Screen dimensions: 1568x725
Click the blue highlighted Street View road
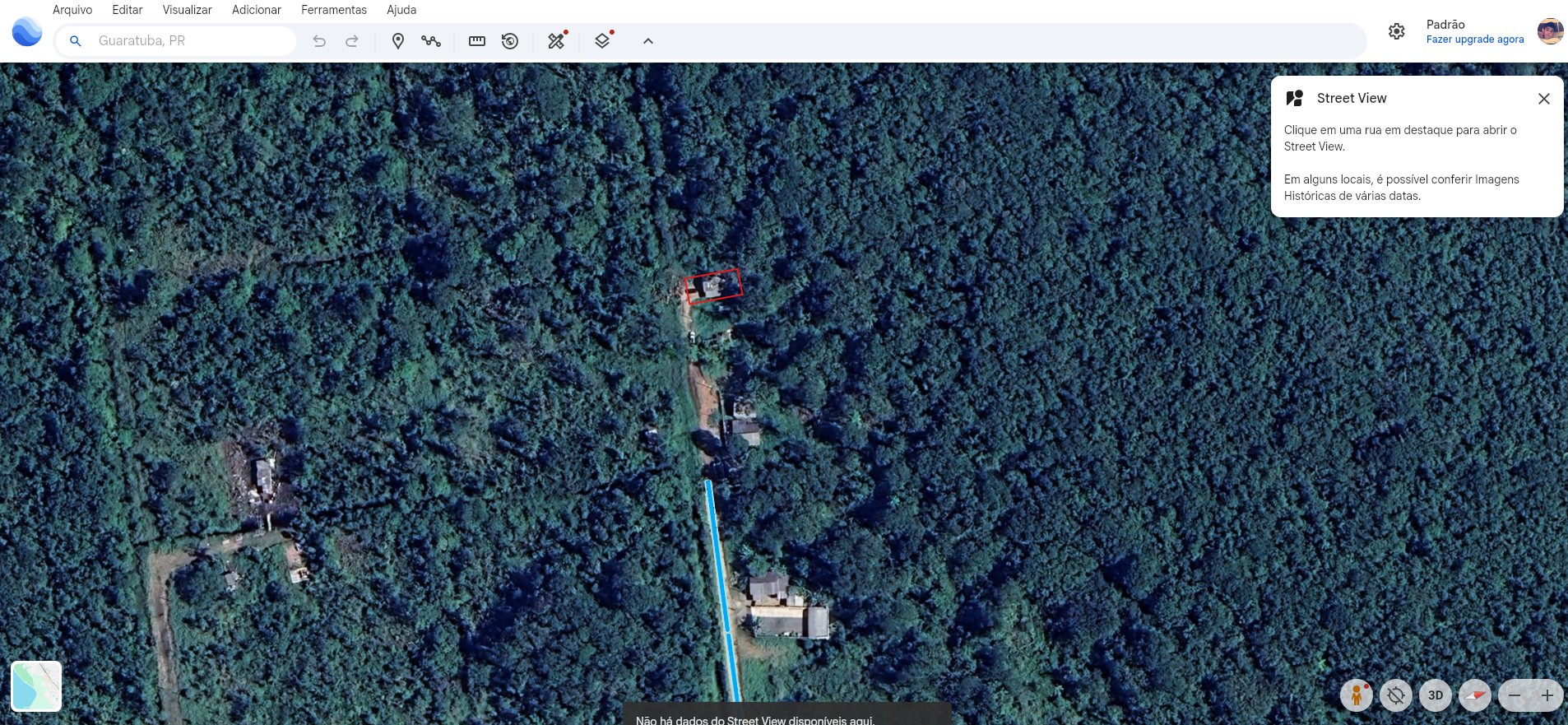pos(723,591)
